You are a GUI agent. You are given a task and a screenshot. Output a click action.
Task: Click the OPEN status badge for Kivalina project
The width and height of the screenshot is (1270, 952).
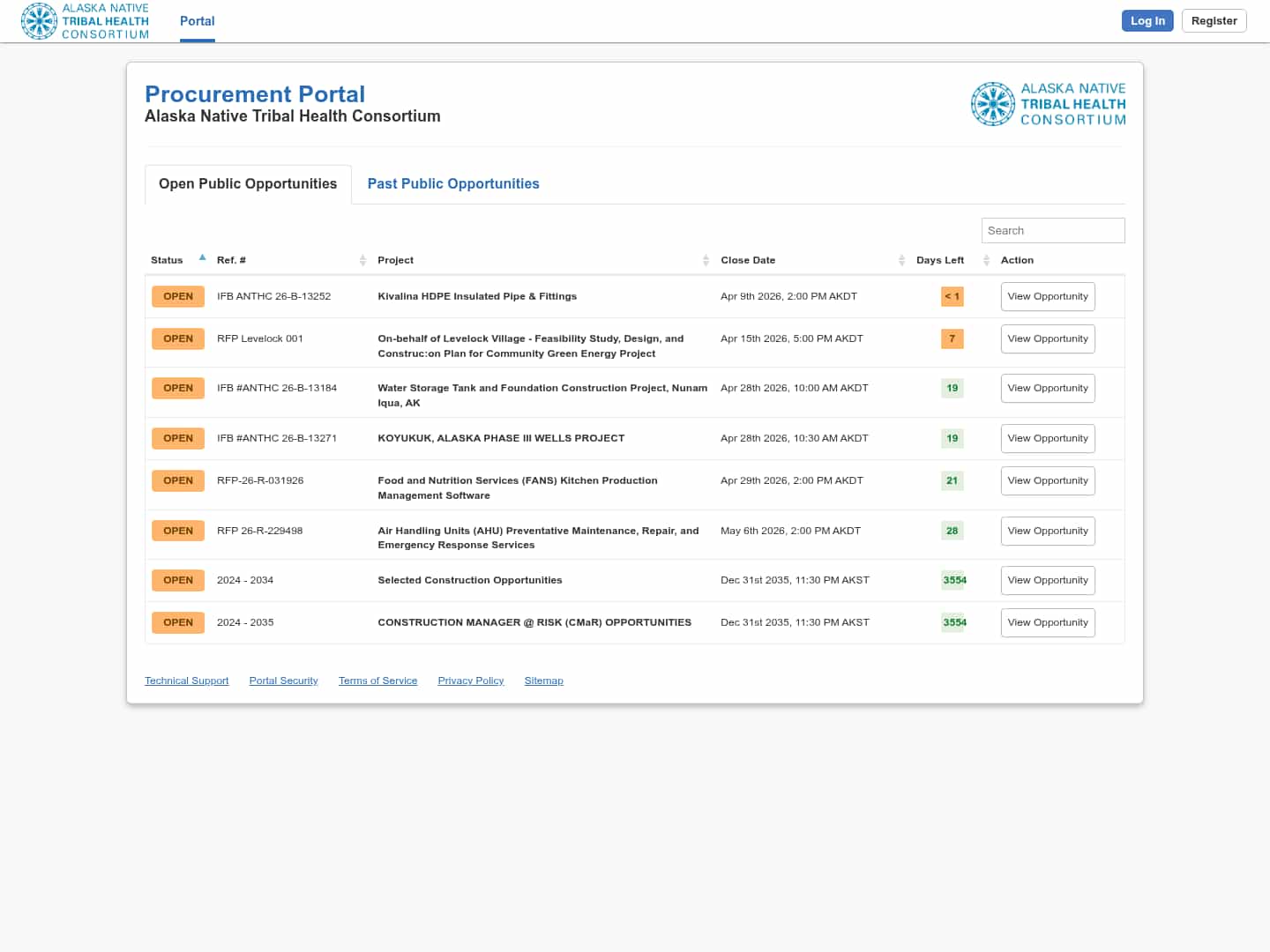click(x=178, y=297)
